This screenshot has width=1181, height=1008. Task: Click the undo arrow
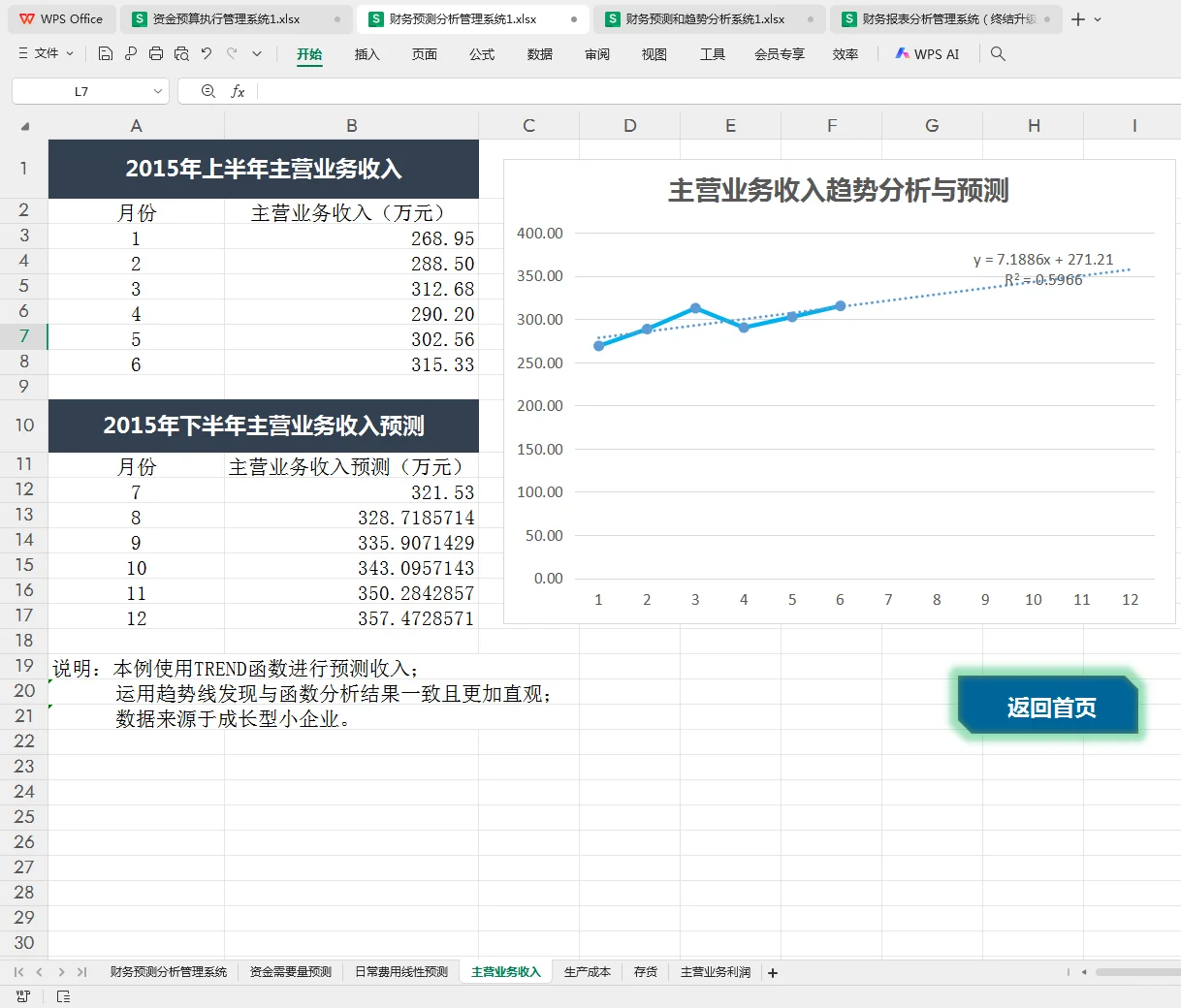[207, 54]
